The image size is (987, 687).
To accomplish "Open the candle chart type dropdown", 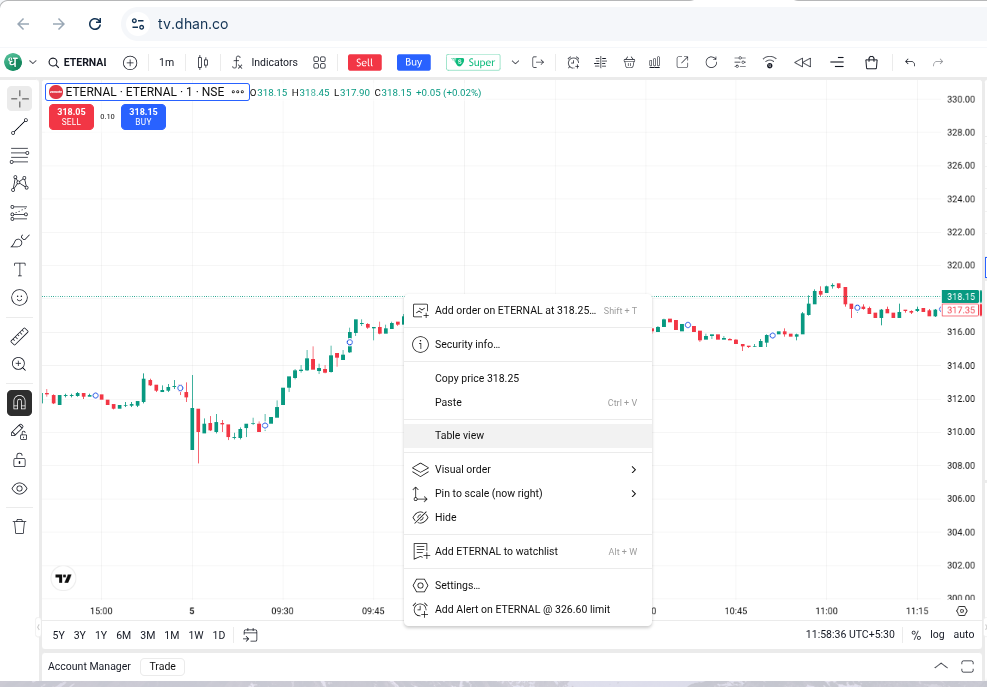I will [203, 62].
